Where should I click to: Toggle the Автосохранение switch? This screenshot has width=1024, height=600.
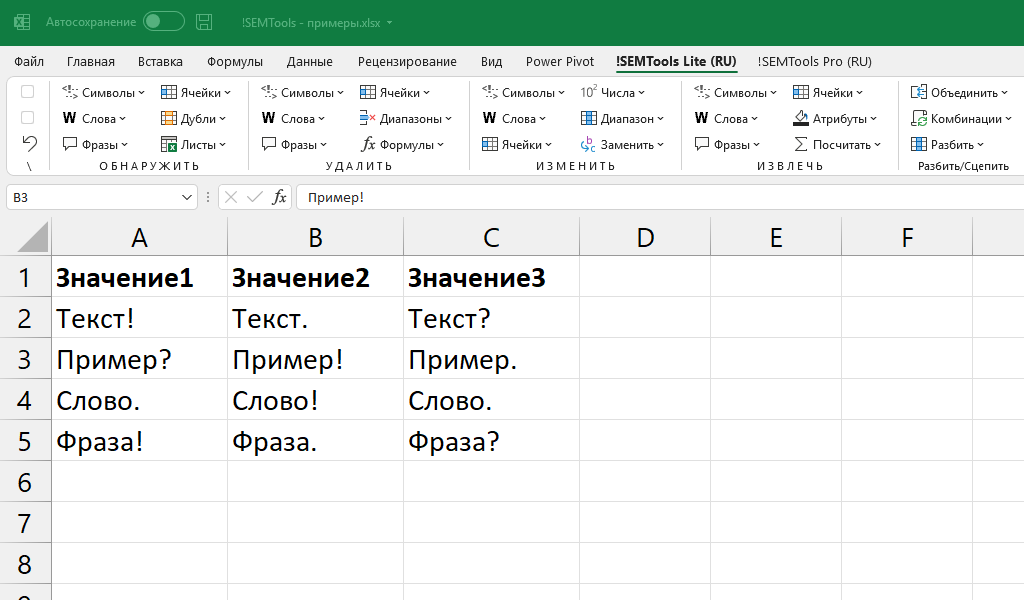click(x=163, y=22)
